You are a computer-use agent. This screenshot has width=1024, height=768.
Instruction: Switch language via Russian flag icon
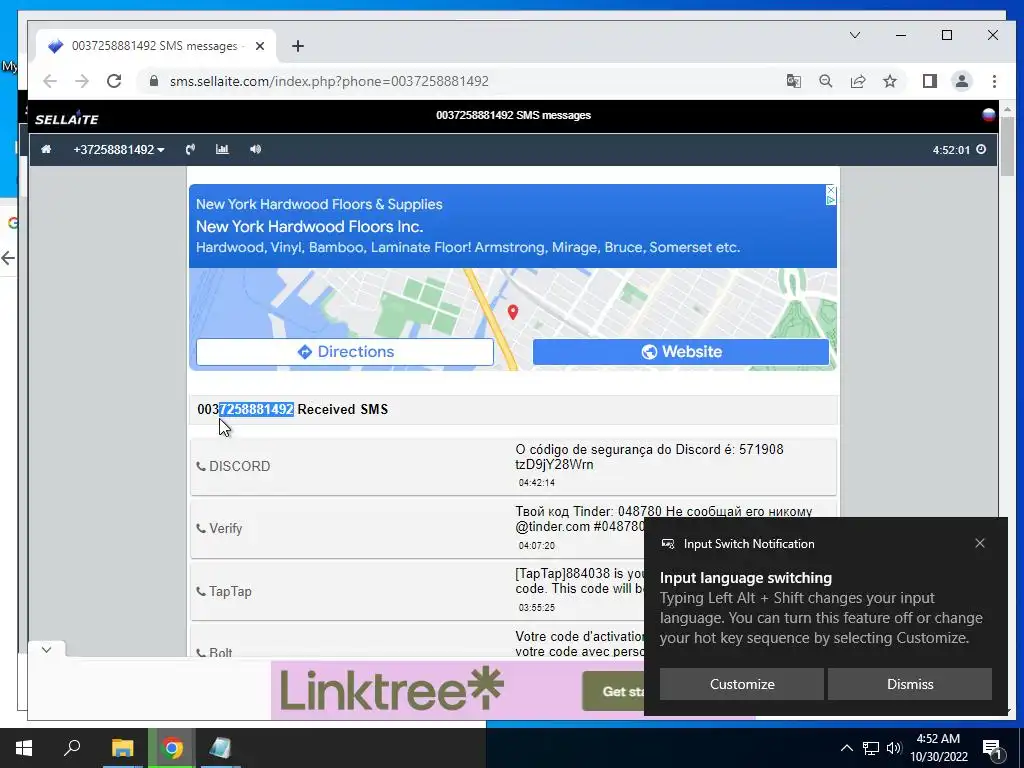click(x=989, y=116)
